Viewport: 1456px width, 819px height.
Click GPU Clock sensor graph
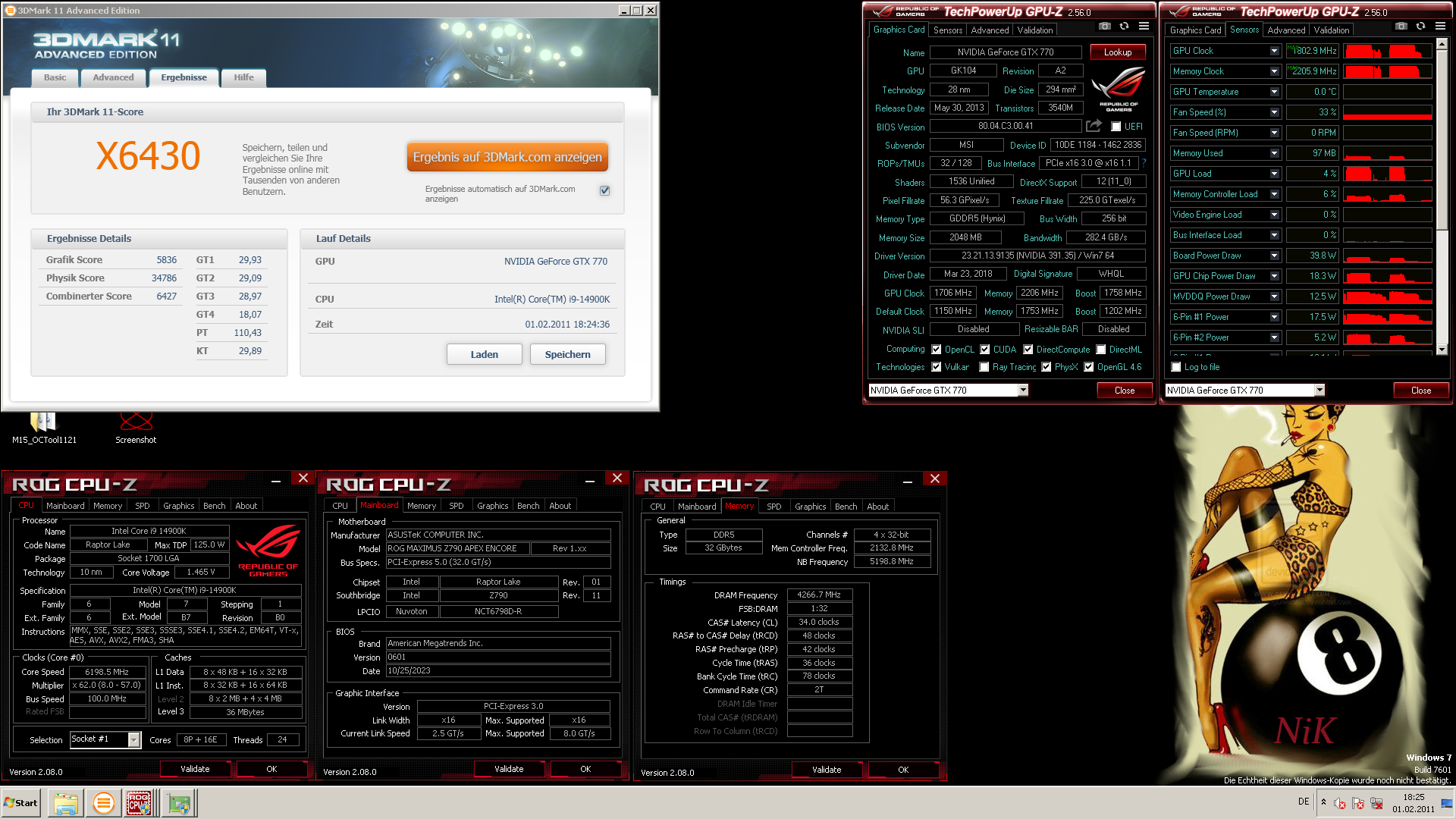(1387, 51)
